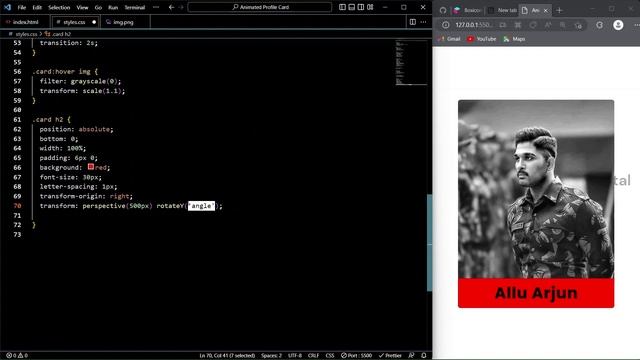Change encoding via UTF-8 status item
This screenshot has height=360, width=640.
295,356
